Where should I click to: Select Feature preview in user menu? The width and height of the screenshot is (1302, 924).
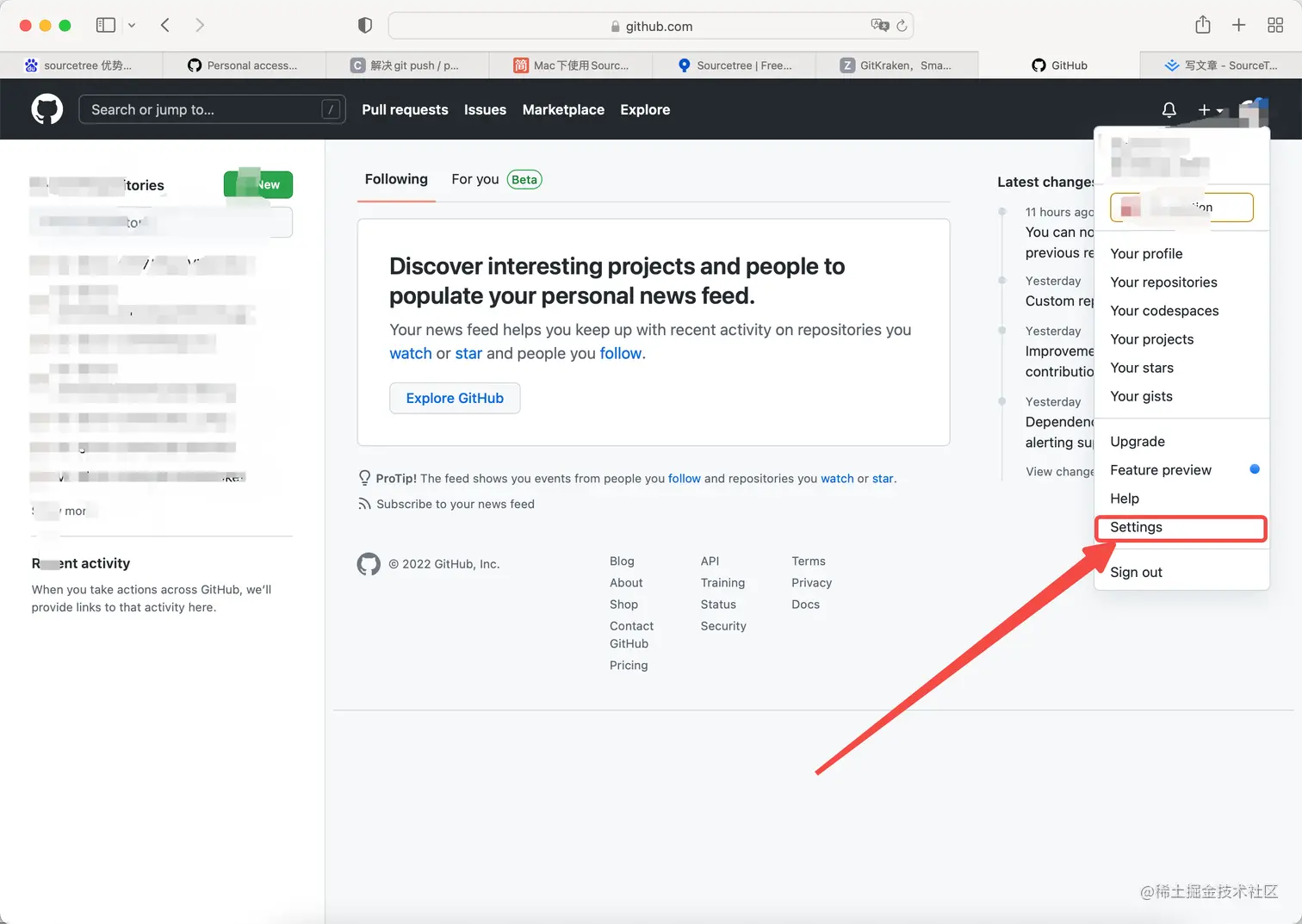pos(1181,469)
